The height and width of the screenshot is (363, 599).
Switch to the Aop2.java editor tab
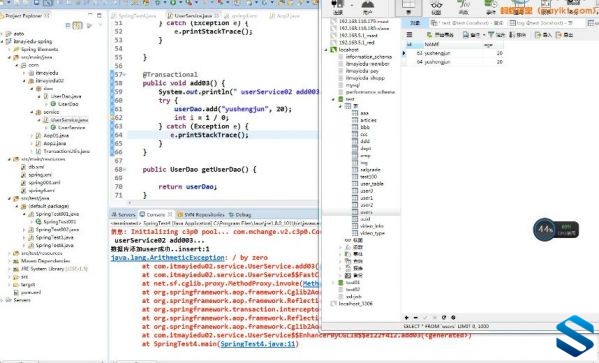[285, 16]
